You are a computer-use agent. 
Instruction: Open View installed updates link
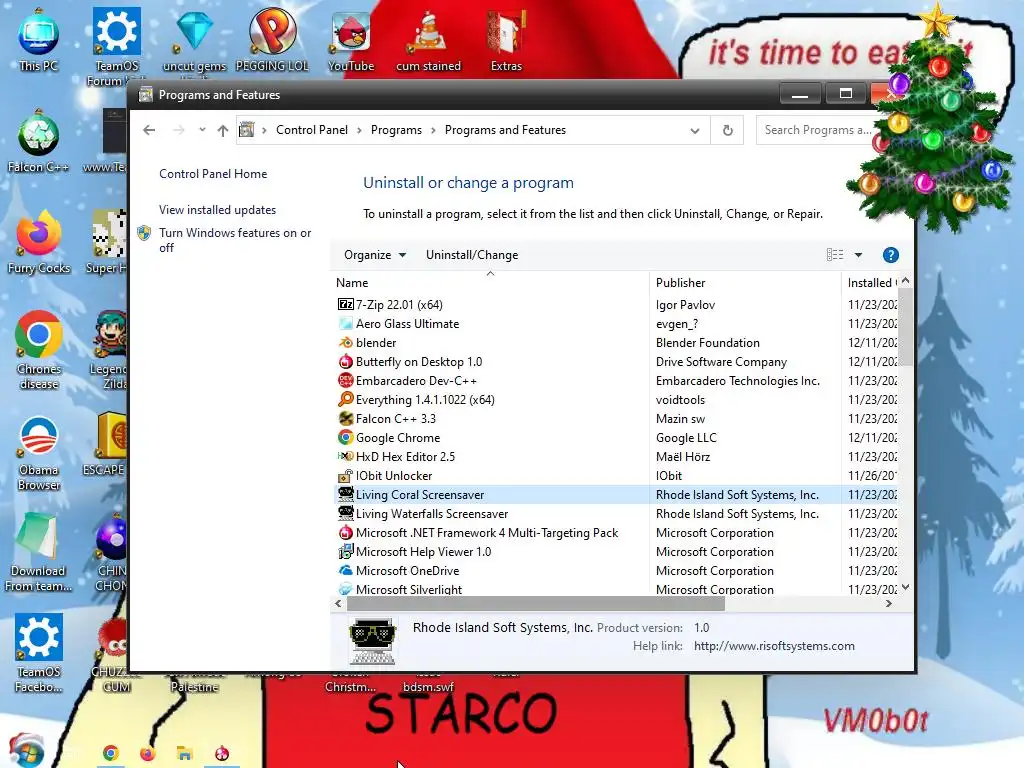(x=217, y=210)
